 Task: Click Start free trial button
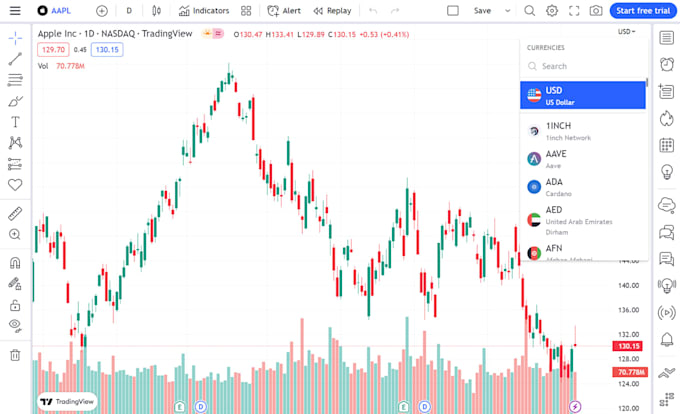(643, 11)
